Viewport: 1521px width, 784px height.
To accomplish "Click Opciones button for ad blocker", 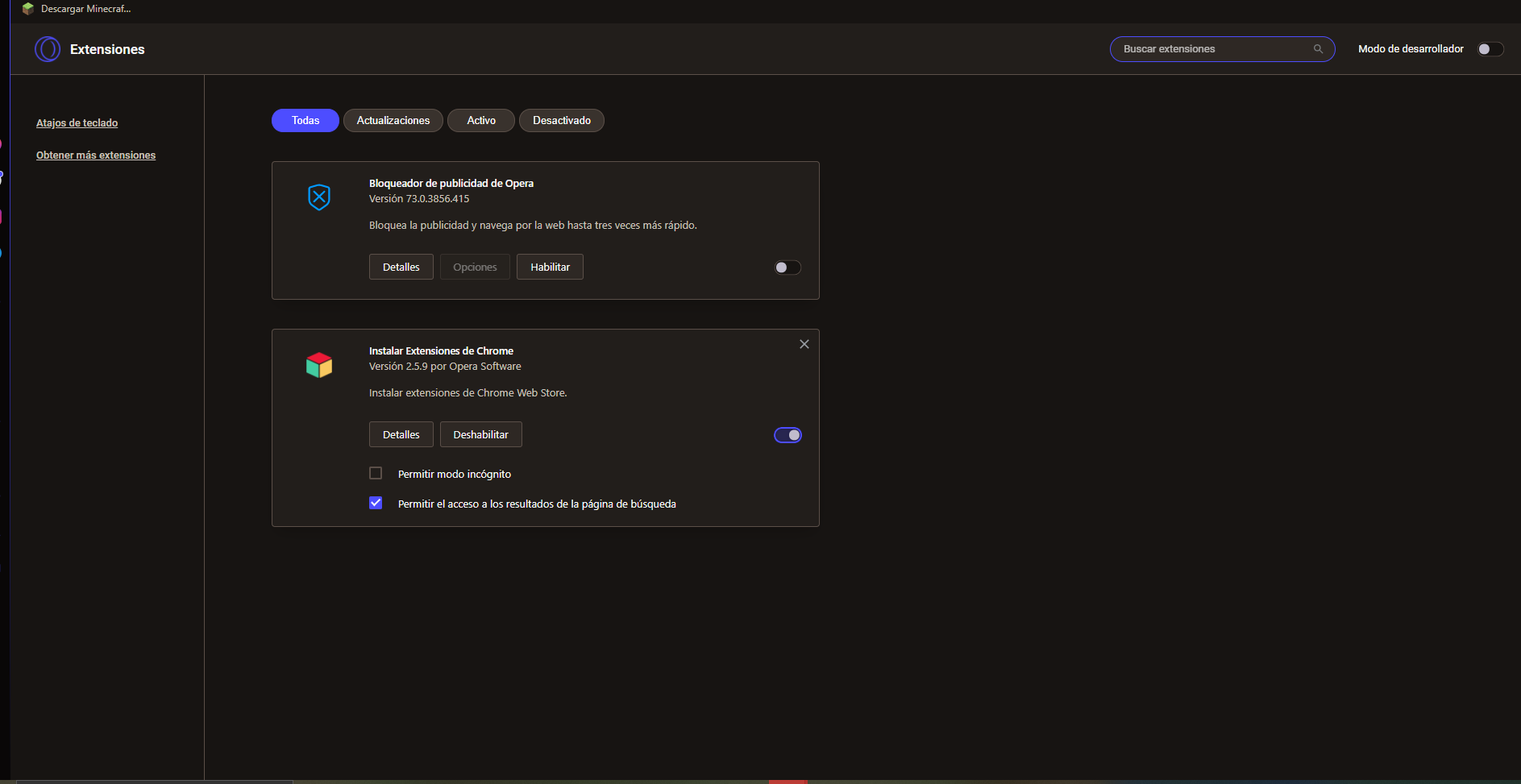I will [x=475, y=267].
